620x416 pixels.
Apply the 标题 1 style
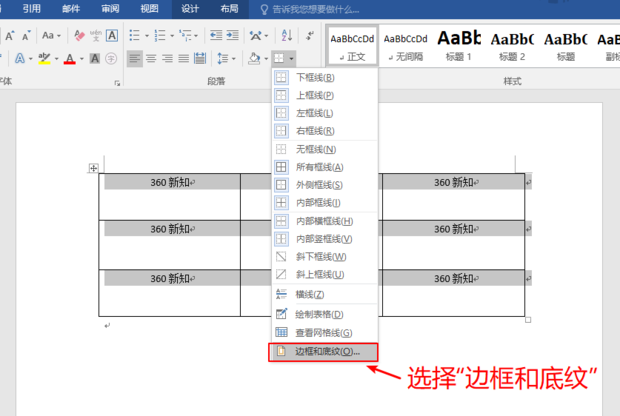pyautogui.click(x=461, y=44)
